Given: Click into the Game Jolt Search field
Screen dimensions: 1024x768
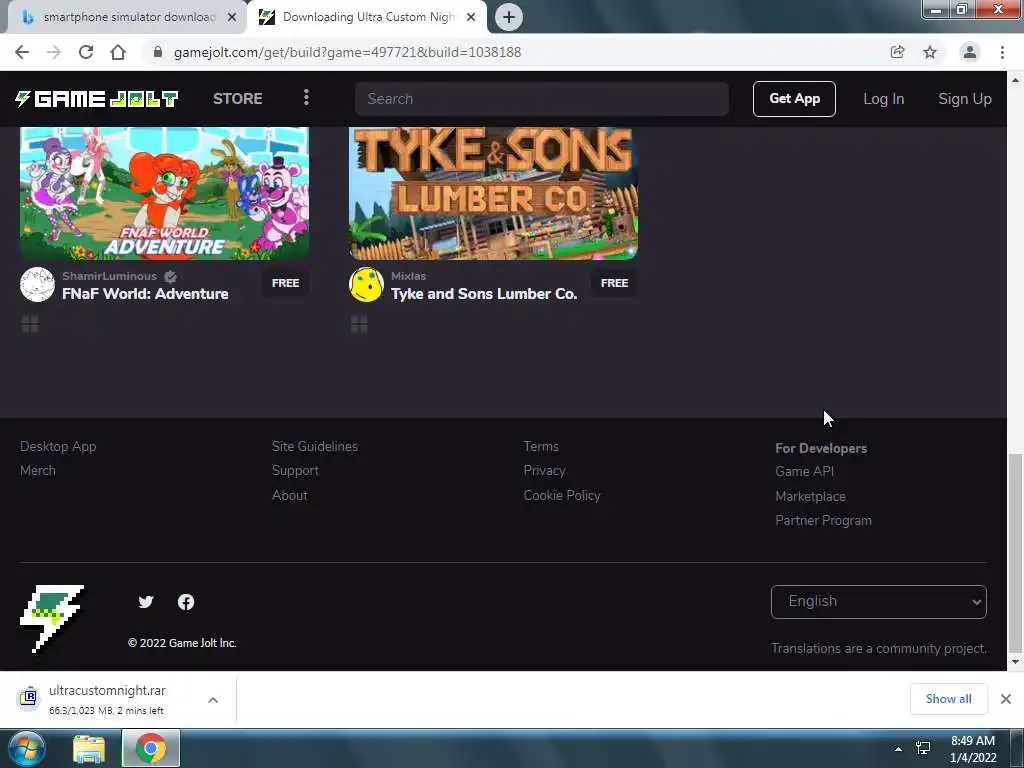Looking at the screenshot, I should pos(541,99).
